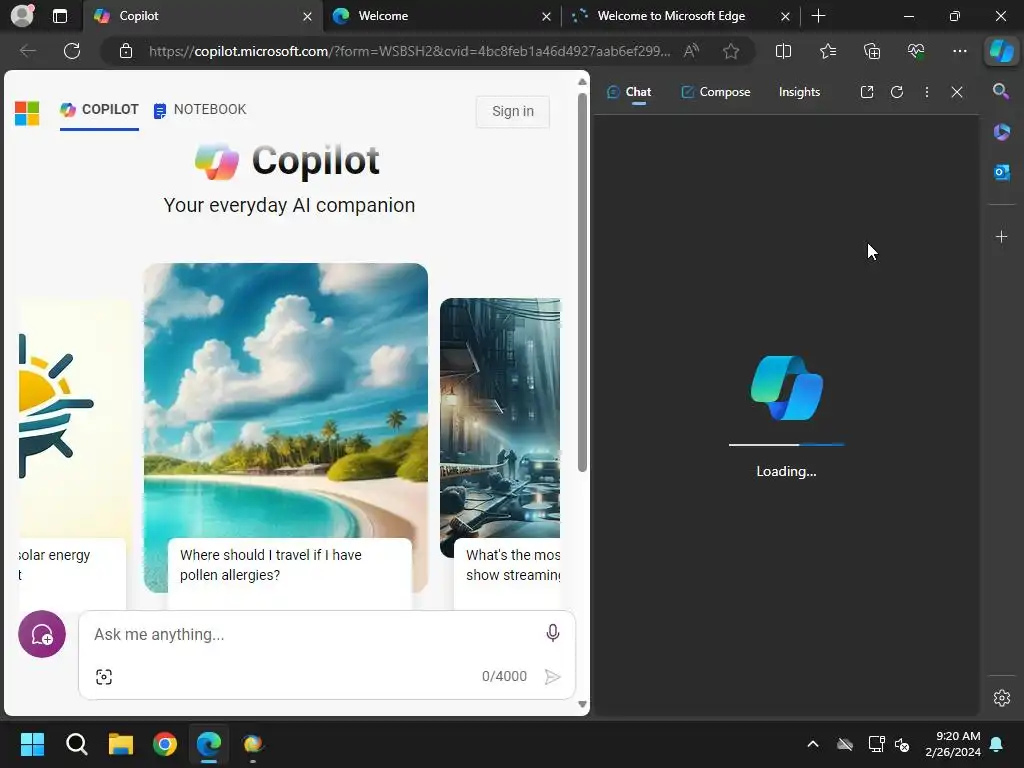Show hidden system tray icons
Image resolution: width=1024 pixels, height=768 pixels.
tap(813, 744)
